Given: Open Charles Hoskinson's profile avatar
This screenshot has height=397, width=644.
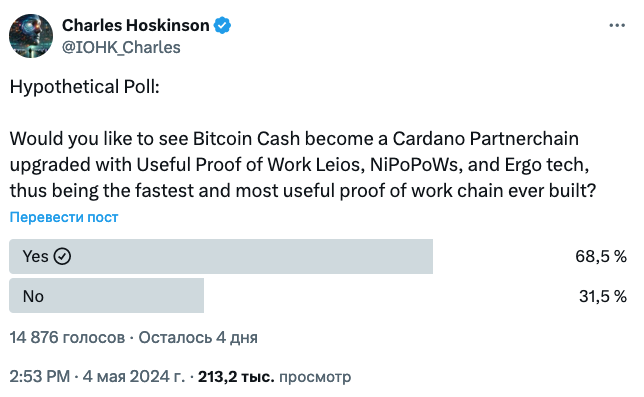Looking at the screenshot, I should pos(31,36).
